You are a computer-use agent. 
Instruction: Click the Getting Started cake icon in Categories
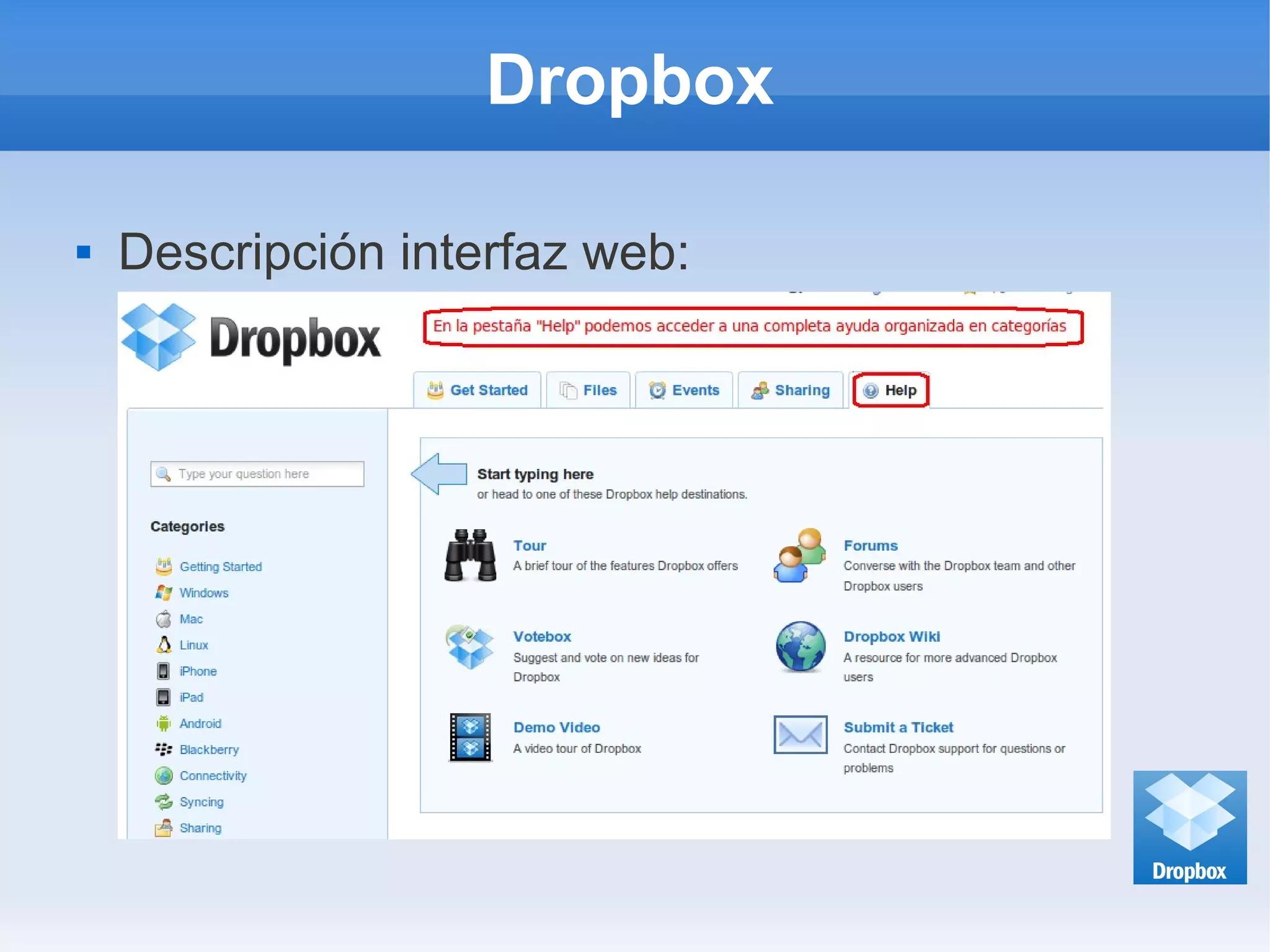tap(164, 566)
